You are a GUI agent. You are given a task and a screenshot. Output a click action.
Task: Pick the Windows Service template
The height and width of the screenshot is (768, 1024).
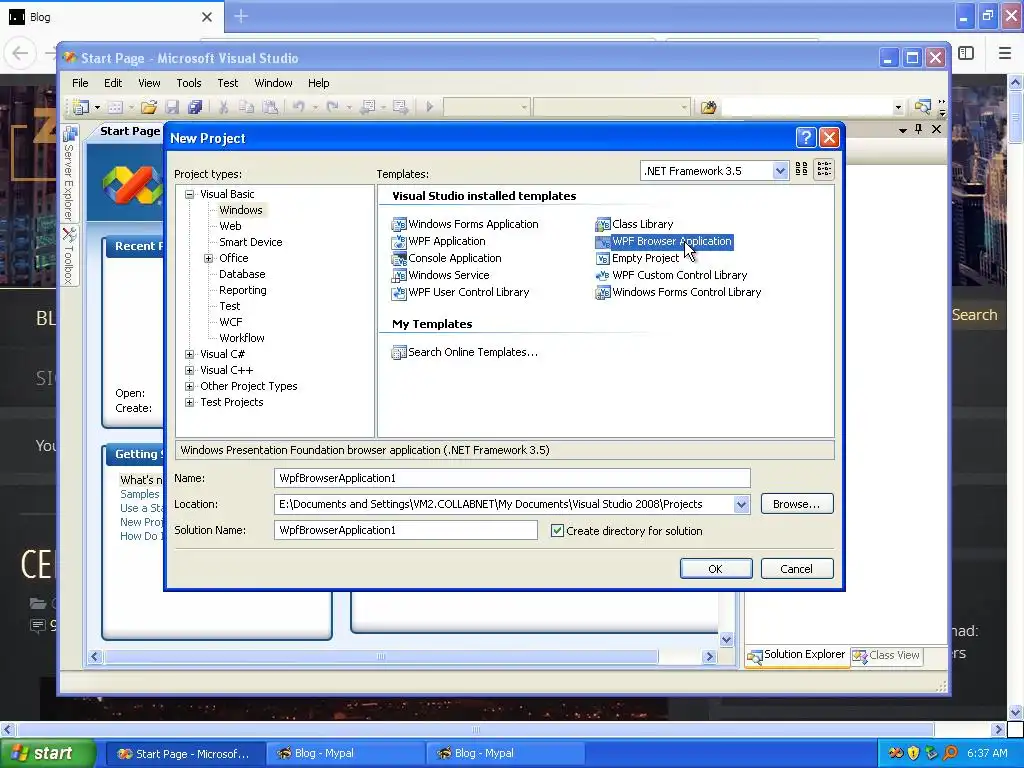click(x=440, y=275)
